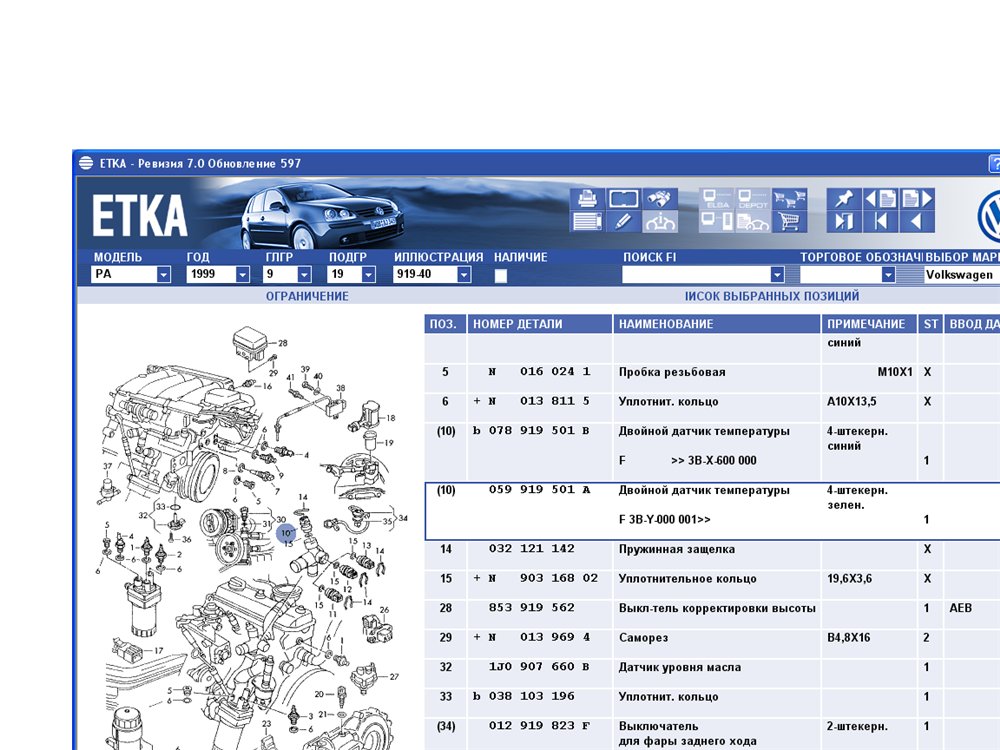
Task: Open the vehicle information icon
Action: (x=660, y=222)
